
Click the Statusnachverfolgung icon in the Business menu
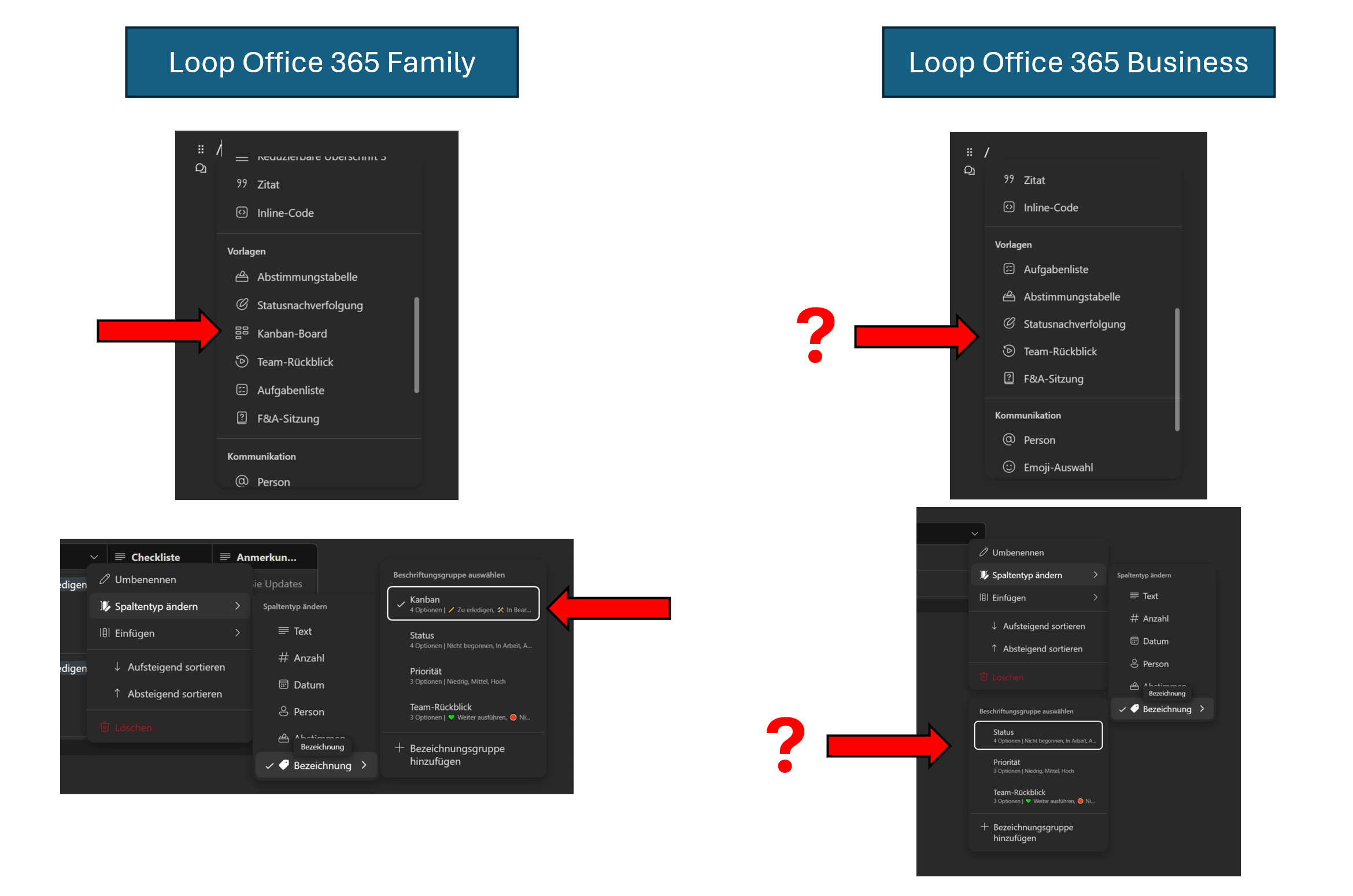click(1008, 324)
